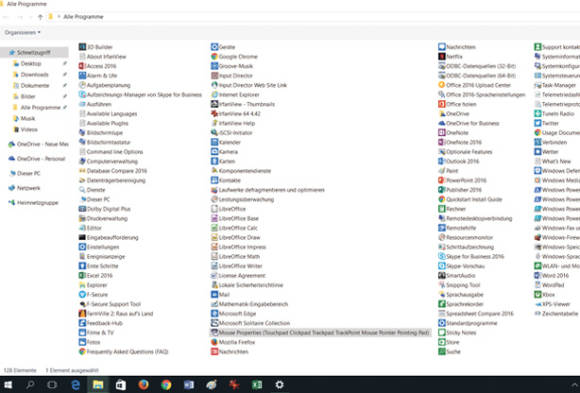Select Mouse Properties highlighted entry
The height and width of the screenshot is (393, 580).
320,333
